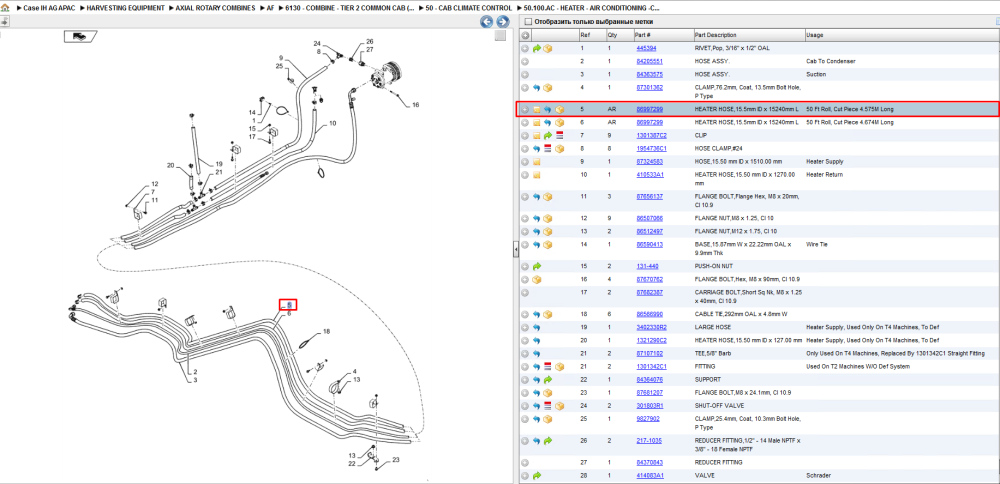Open the 'AF' breadcrumb
The height and width of the screenshot is (484, 1000).
pos(271,8)
